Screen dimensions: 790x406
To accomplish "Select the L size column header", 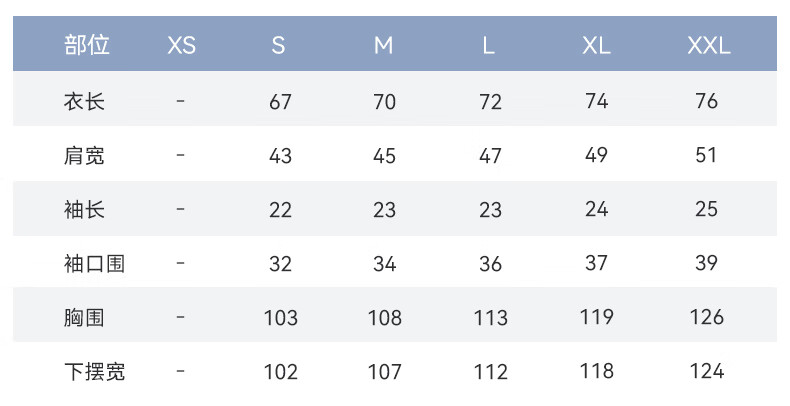I will pyautogui.click(x=488, y=46).
